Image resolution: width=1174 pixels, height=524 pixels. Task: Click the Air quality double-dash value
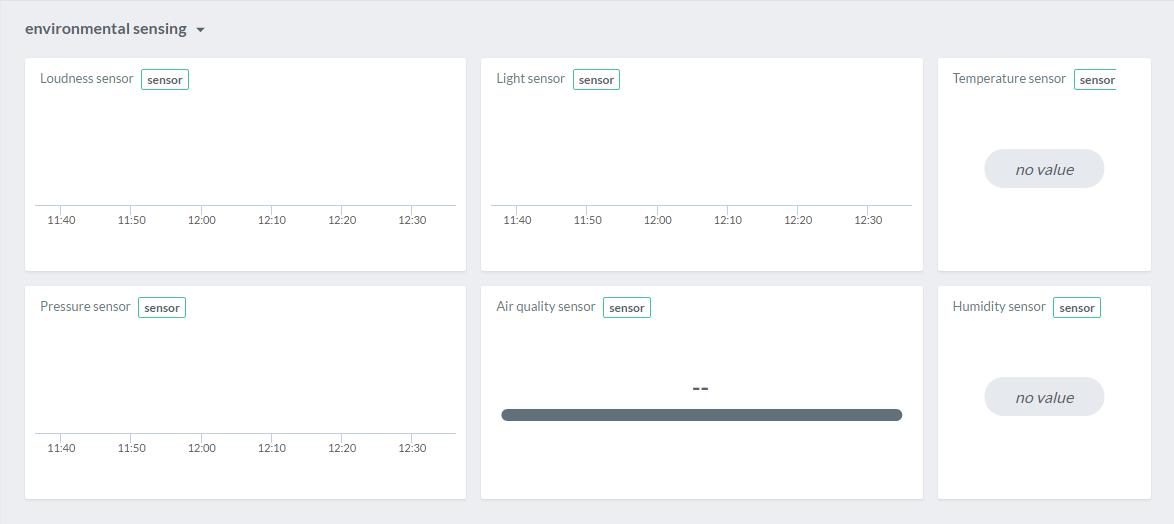tap(700, 388)
